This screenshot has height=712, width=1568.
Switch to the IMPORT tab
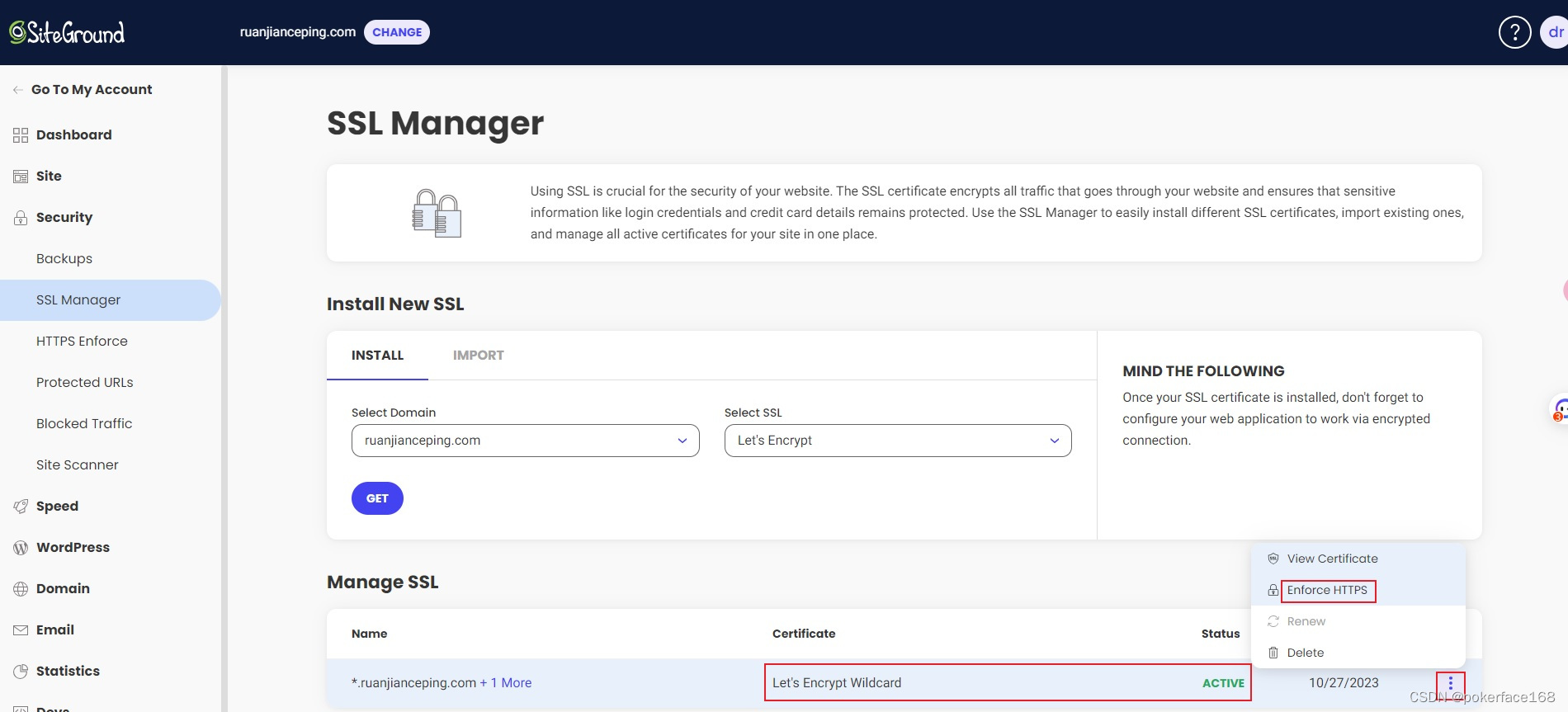coord(478,356)
